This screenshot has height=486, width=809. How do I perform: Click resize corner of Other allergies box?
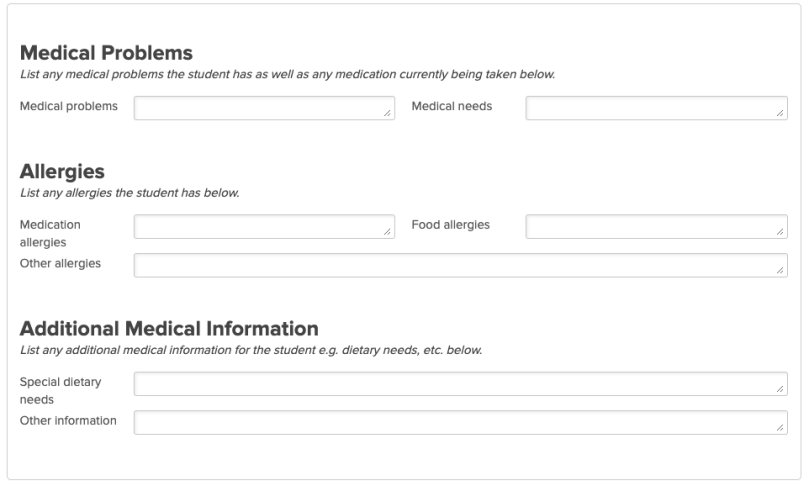(x=780, y=271)
